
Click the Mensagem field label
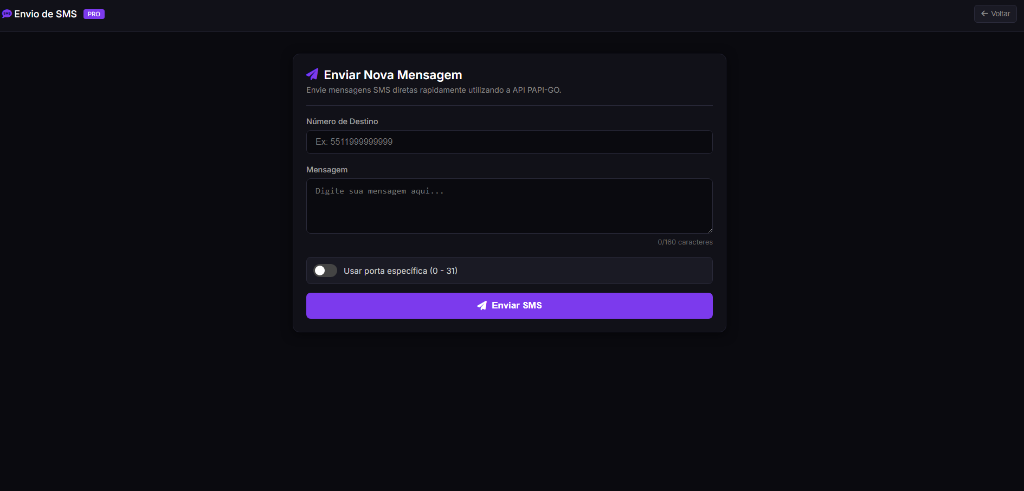tap(327, 169)
